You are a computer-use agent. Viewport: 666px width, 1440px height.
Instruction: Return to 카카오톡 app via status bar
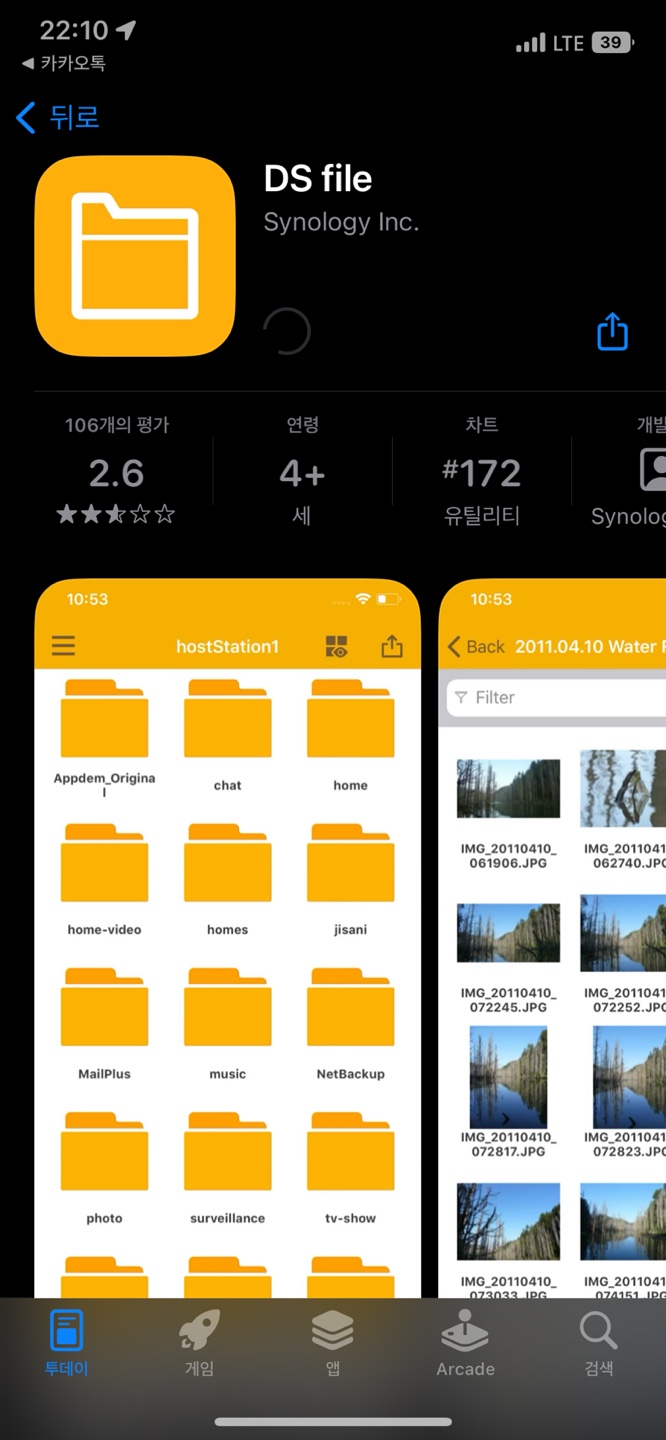tap(63, 63)
